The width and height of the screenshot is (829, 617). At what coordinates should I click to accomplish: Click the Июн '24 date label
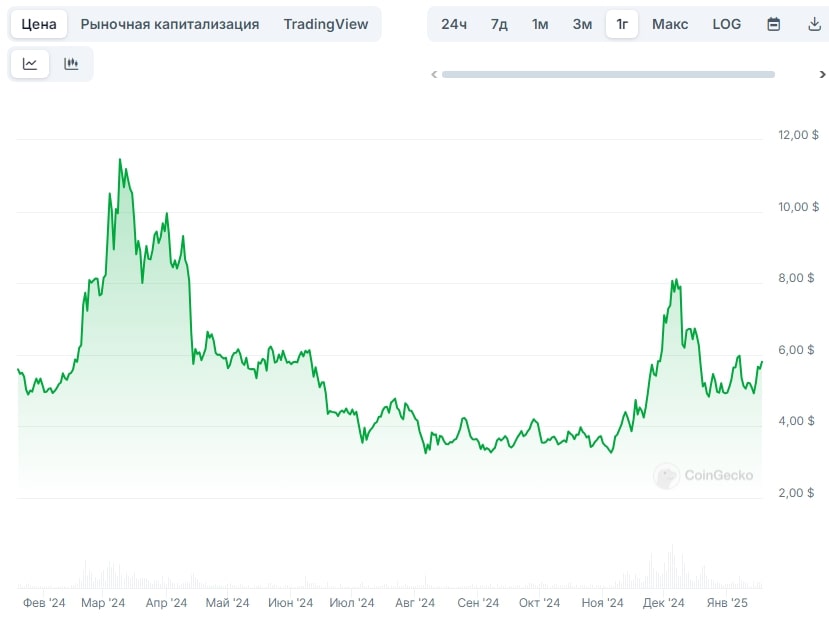tap(290, 603)
